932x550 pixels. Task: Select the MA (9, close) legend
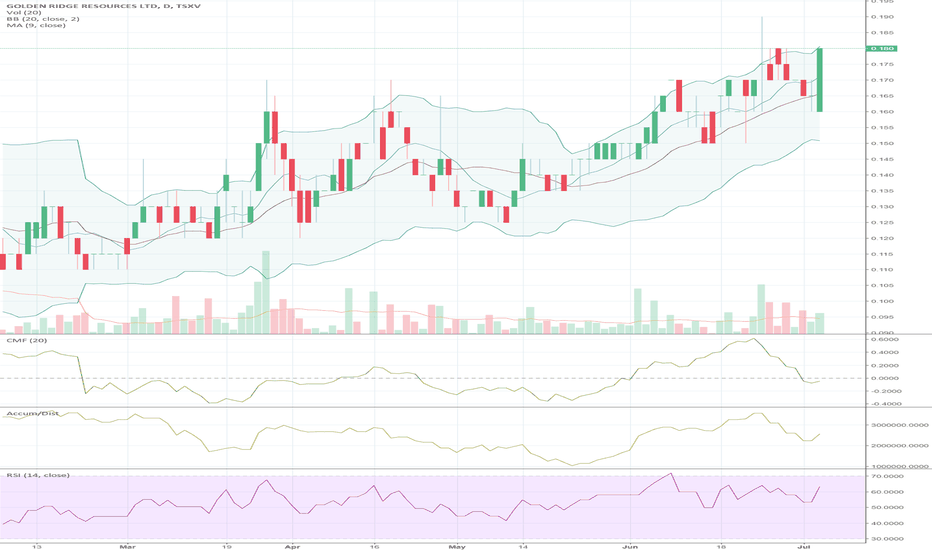pos(36,26)
